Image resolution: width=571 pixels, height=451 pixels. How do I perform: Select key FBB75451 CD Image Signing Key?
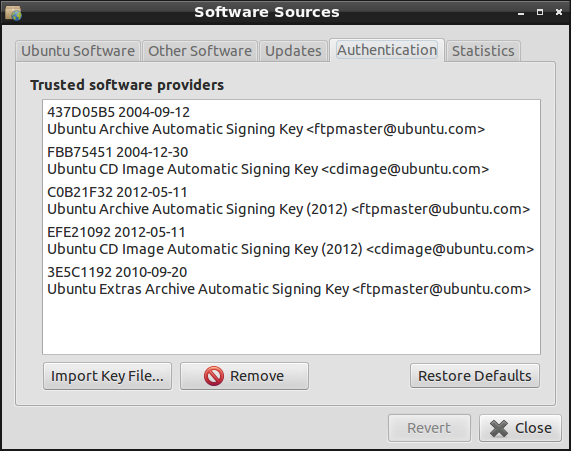291,161
